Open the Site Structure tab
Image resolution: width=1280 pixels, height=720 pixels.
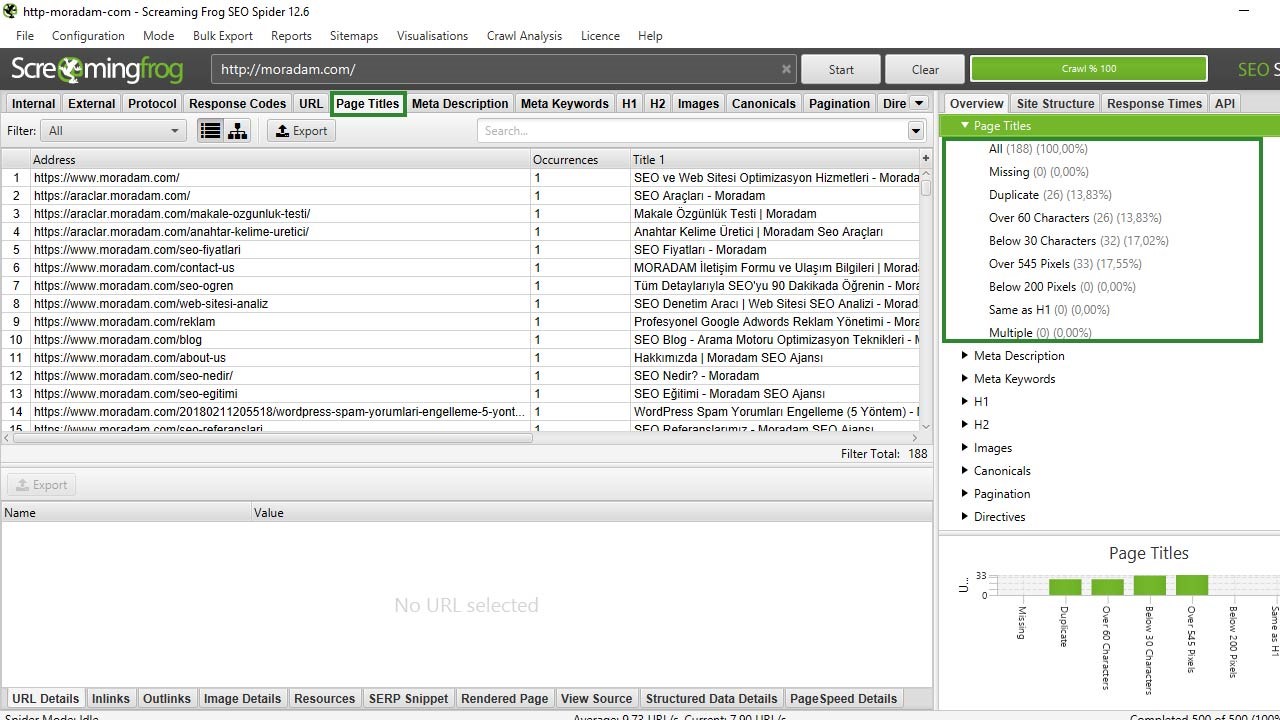click(1055, 103)
